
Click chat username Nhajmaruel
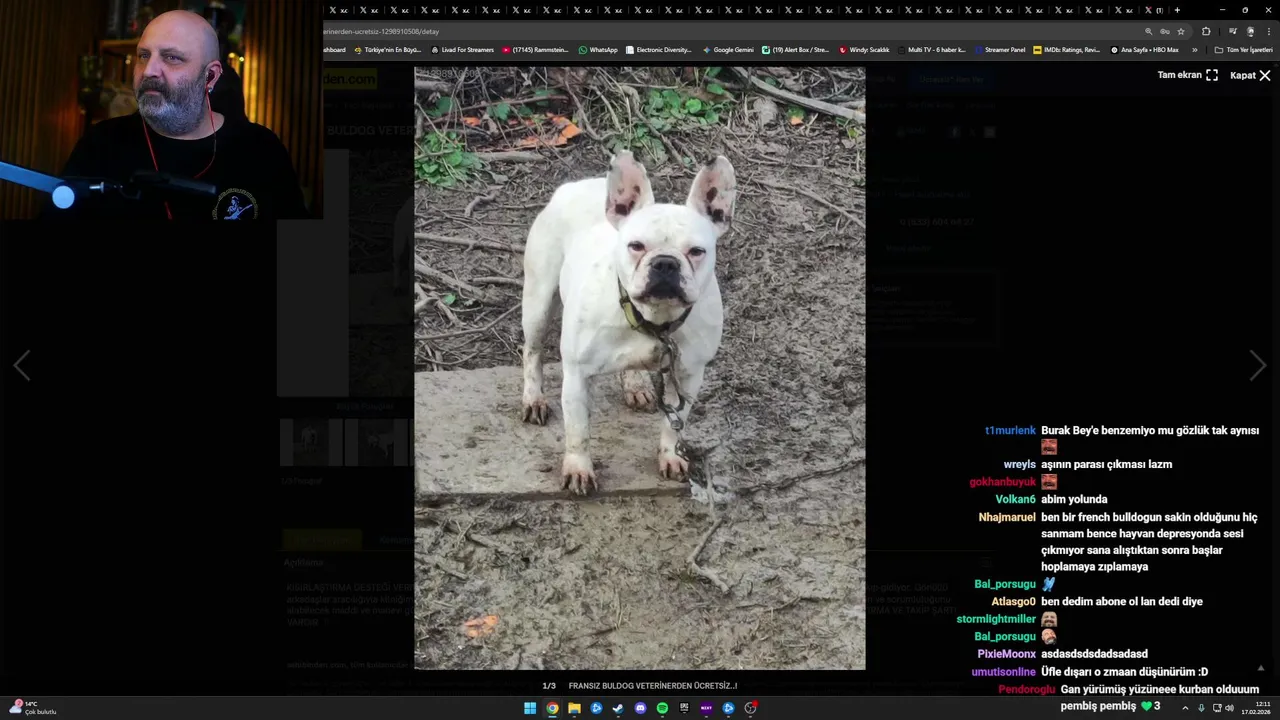(x=1007, y=517)
